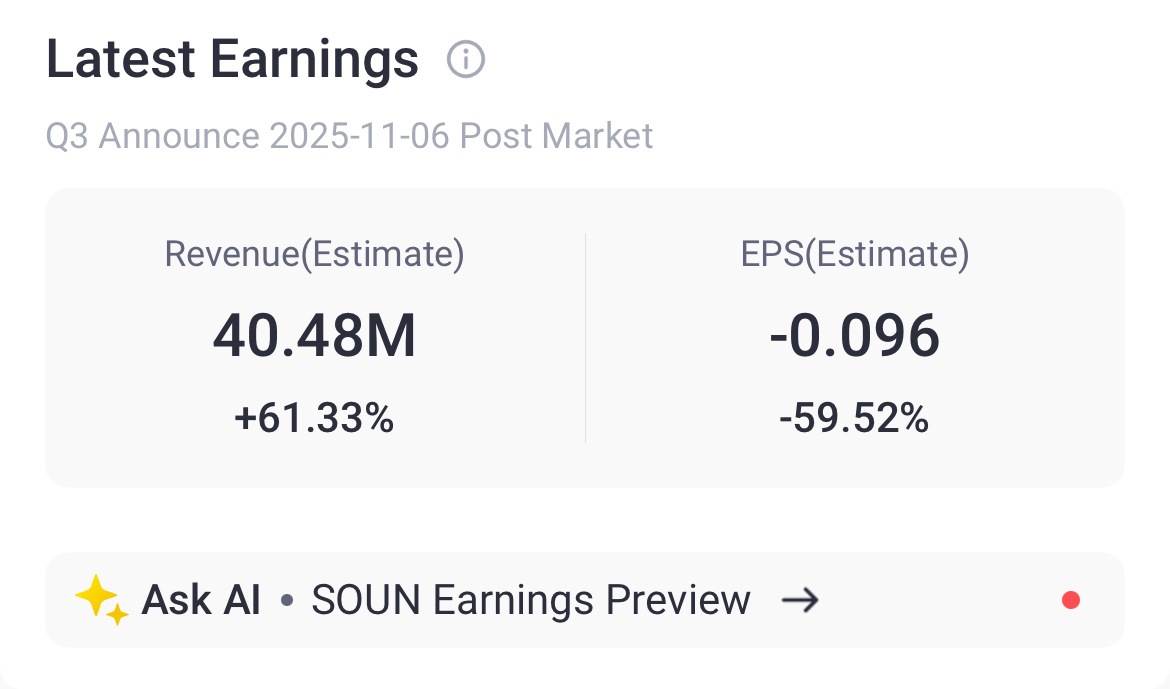Open the SOUN Earnings Preview link
Image resolution: width=1170 pixels, height=689 pixels.
tap(530, 600)
